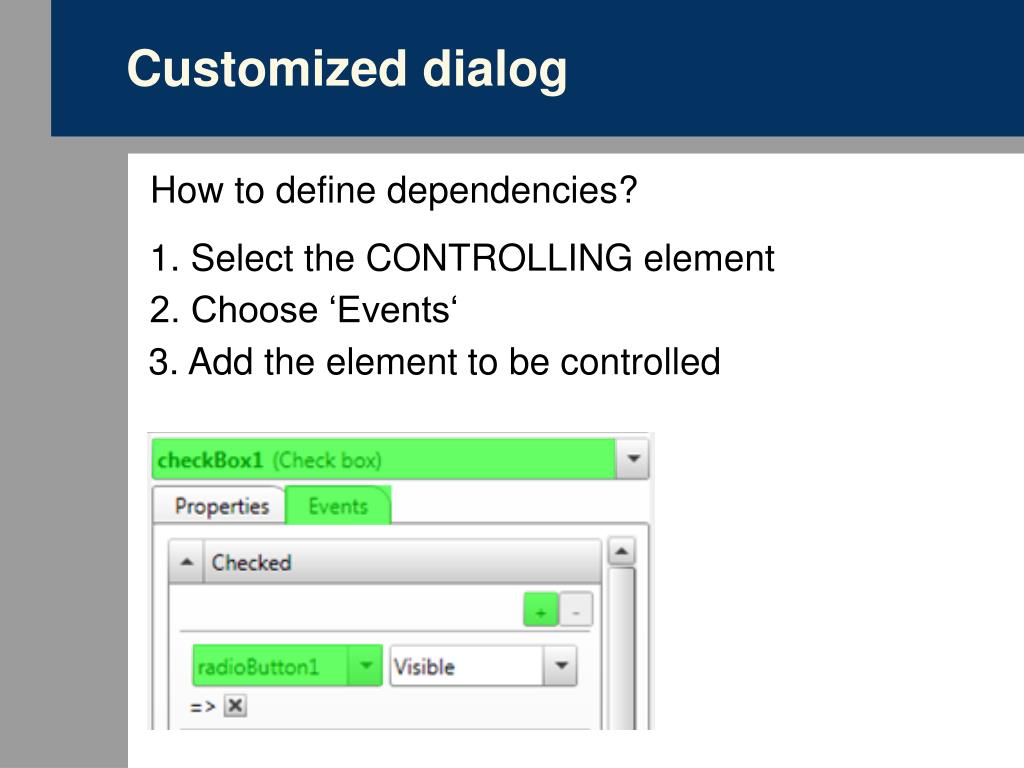Collapse the Checked section triangle
The image size is (1024, 768).
click(187, 562)
